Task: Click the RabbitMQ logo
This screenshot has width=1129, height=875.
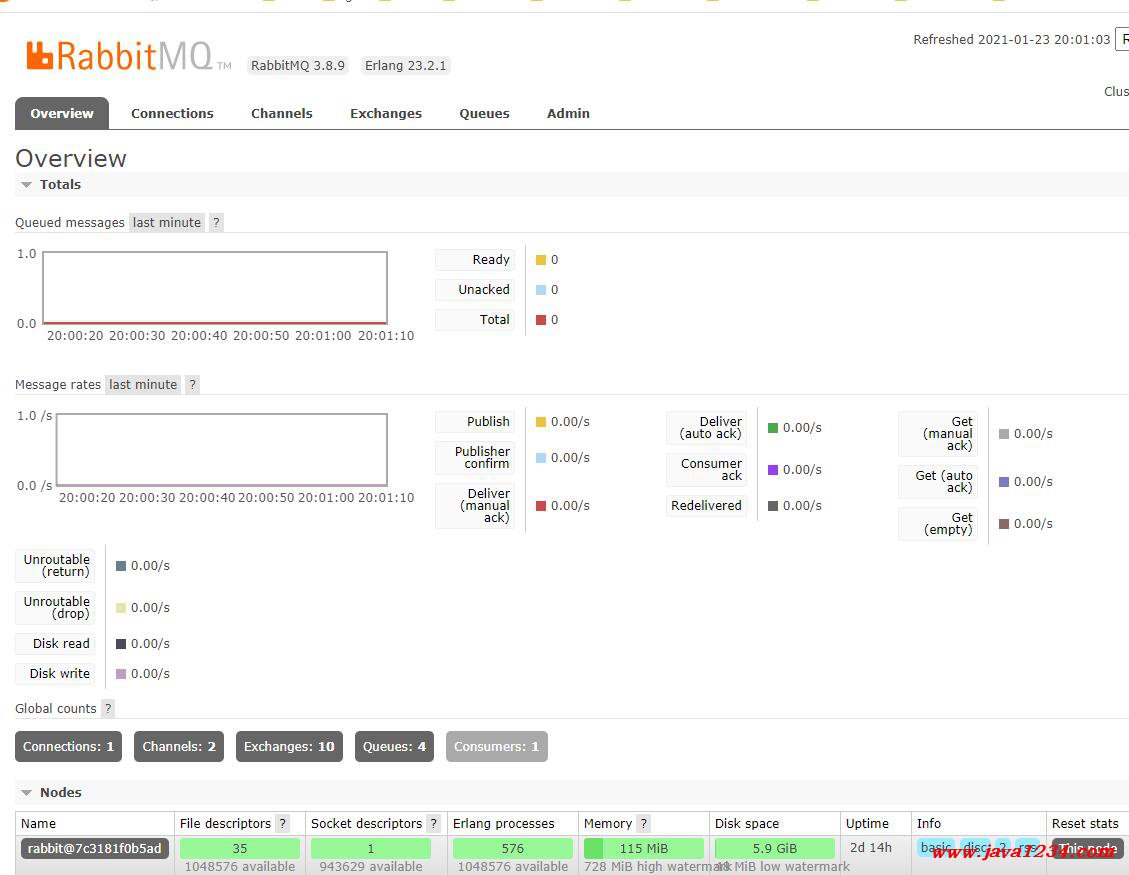Action: [128, 56]
